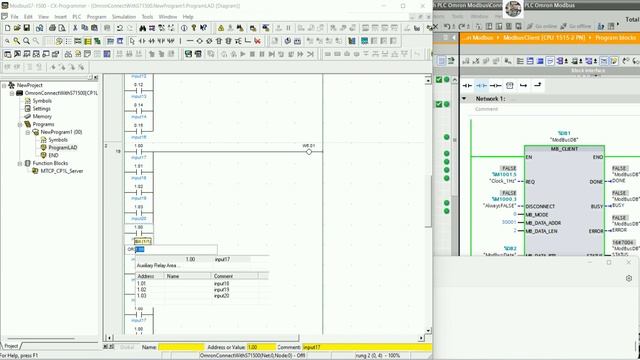Open the About information icon
The width and height of the screenshot is (640, 360).
tap(184, 28)
